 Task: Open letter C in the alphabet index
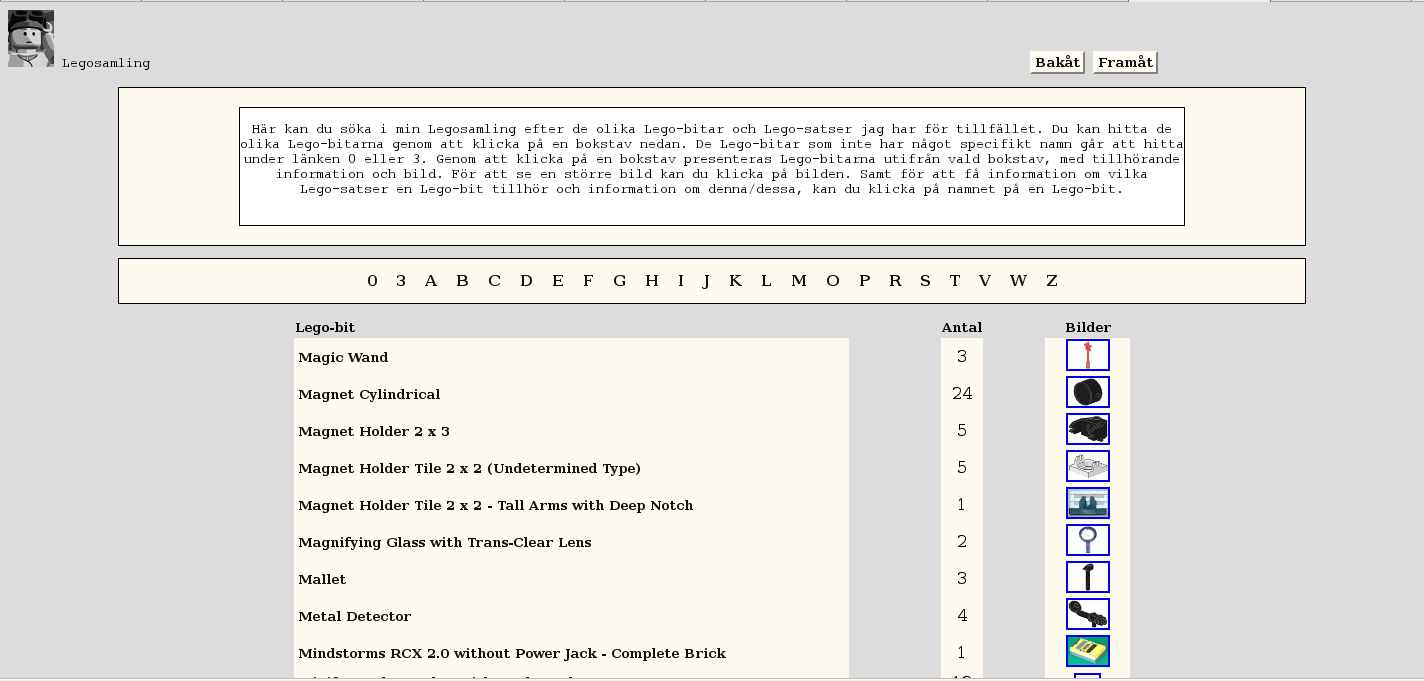tap(494, 281)
